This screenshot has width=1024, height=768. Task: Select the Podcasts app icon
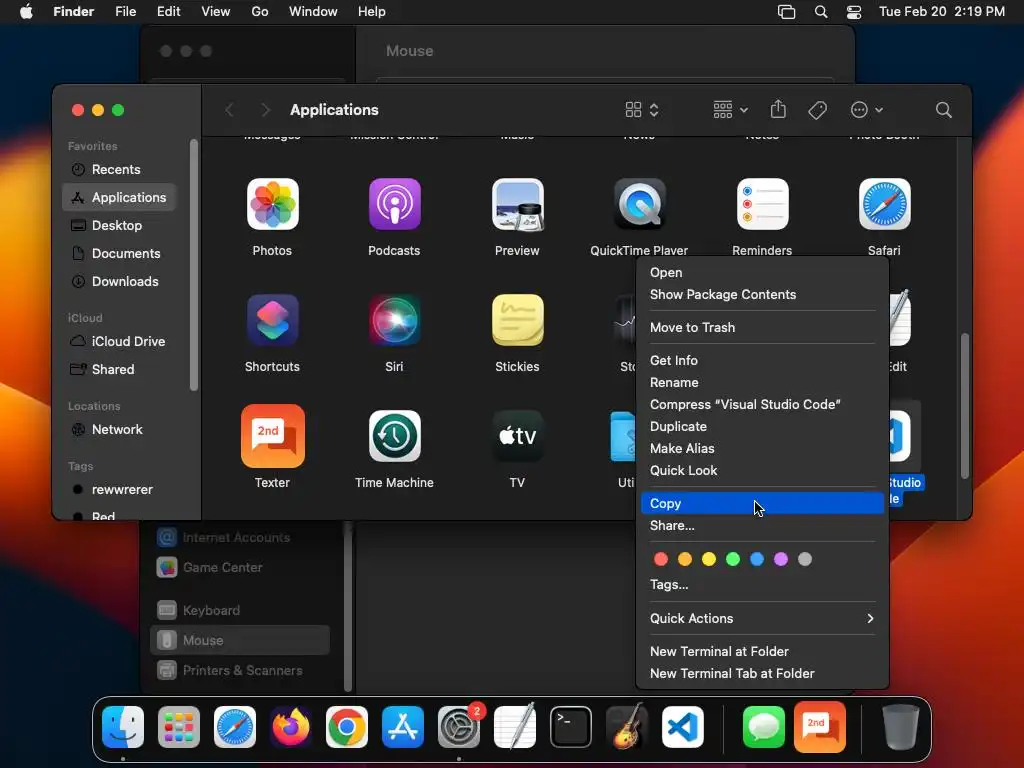[x=394, y=204]
